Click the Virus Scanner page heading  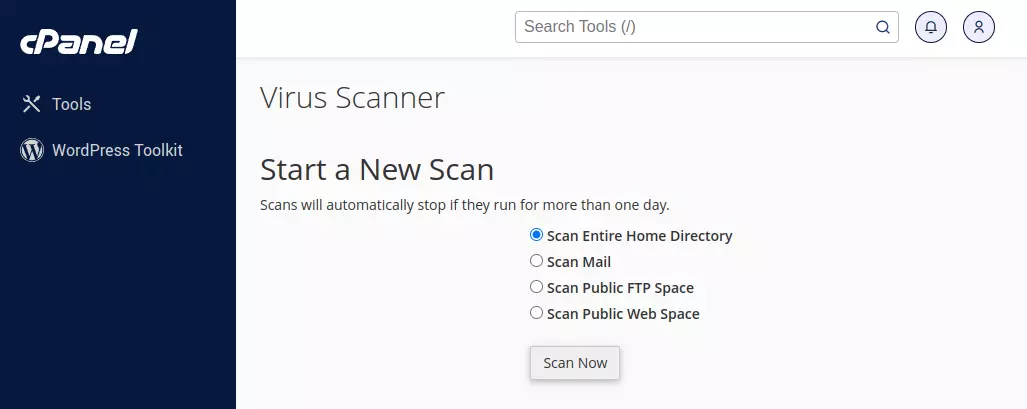click(352, 98)
